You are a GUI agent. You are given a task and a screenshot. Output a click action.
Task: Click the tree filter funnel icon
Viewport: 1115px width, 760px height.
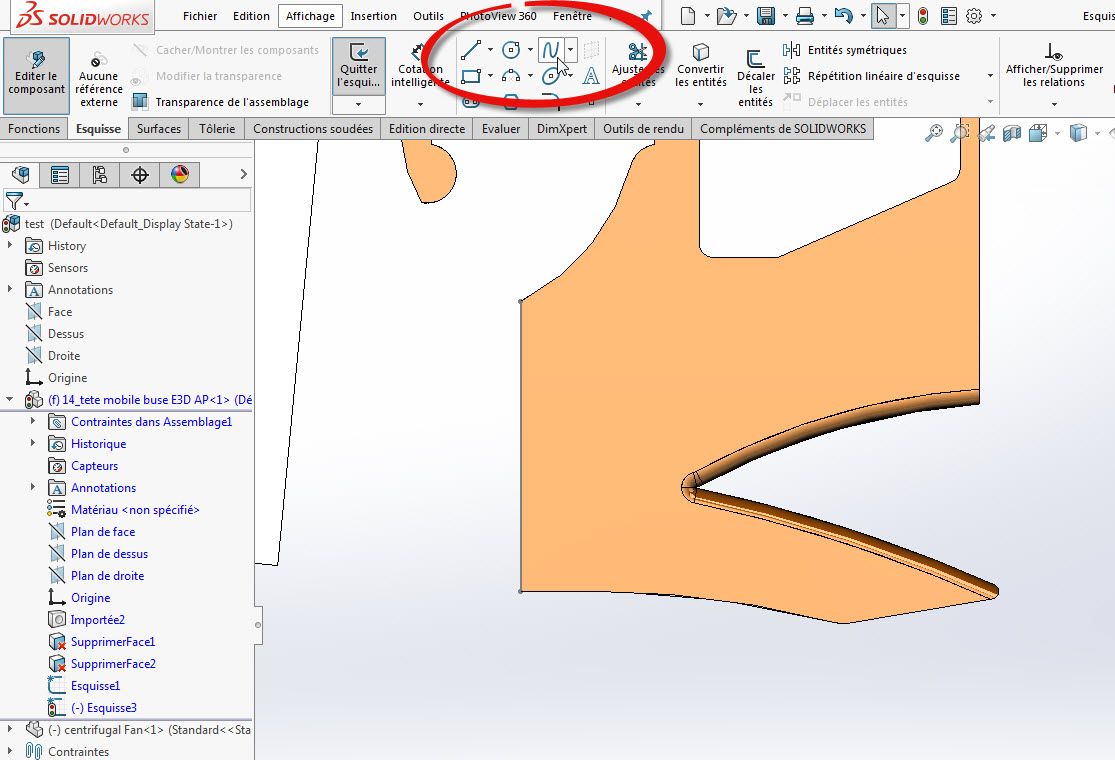[x=14, y=200]
